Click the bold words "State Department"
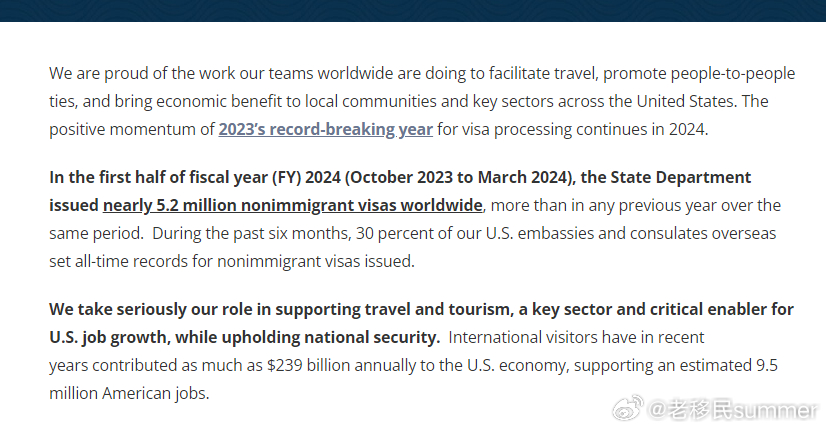Screen dimensions: 826x429 (x=681, y=178)
